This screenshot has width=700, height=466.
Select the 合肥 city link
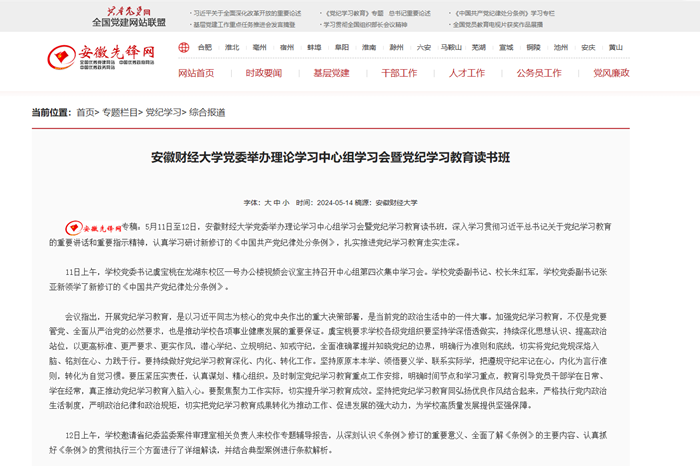205,47
